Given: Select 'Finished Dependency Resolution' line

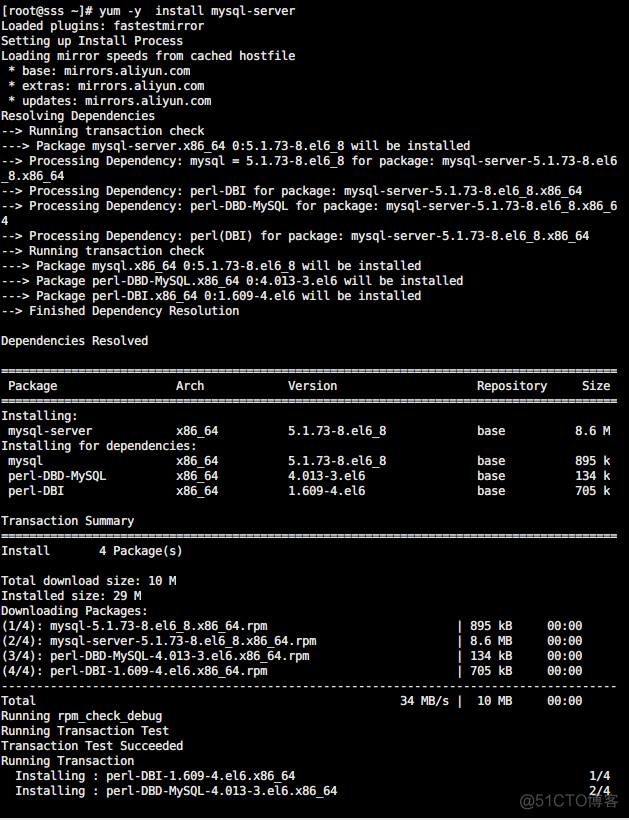Looking at the screenshot, I should [x=120, y=311].
